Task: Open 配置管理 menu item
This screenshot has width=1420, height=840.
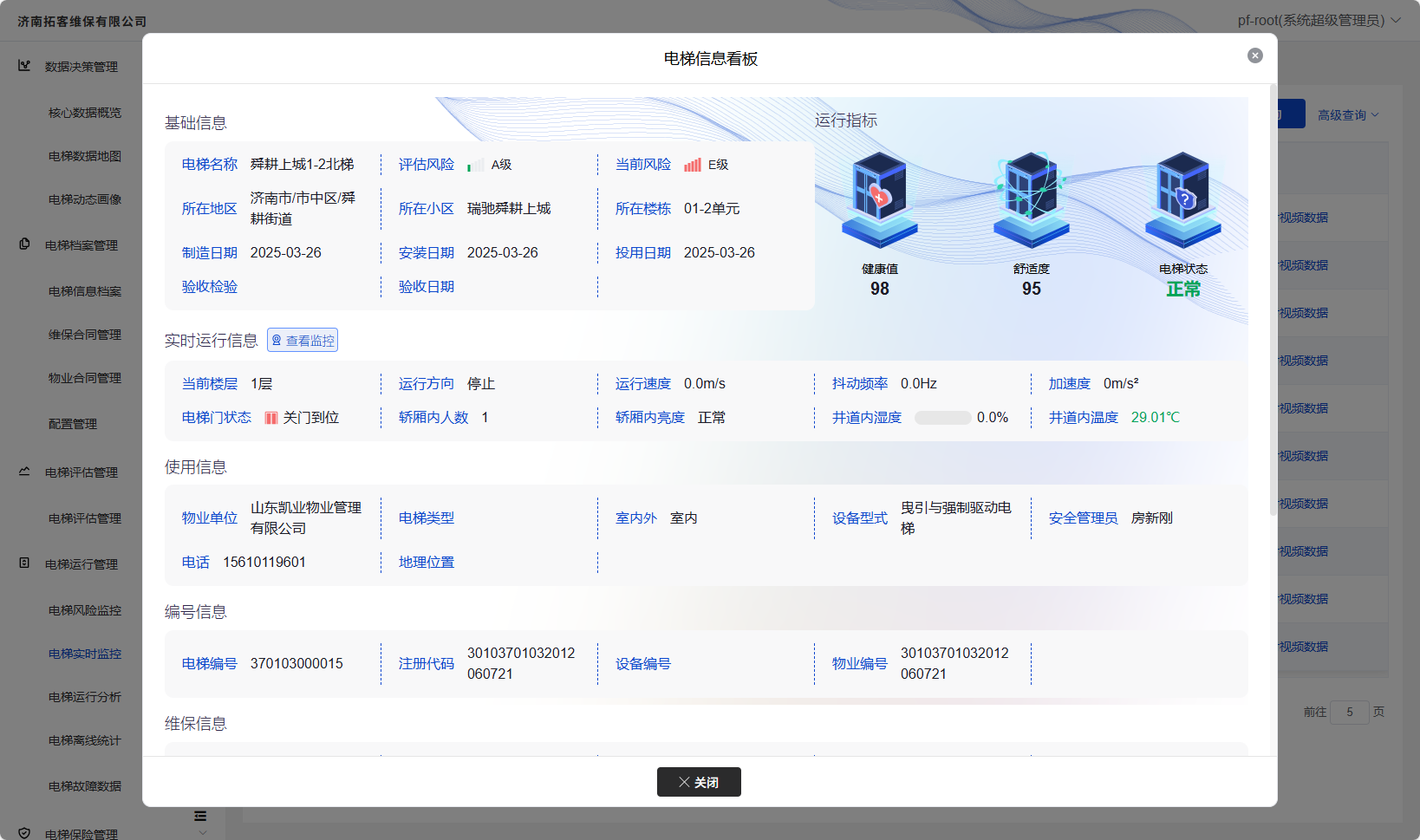Action: [73, 424]
